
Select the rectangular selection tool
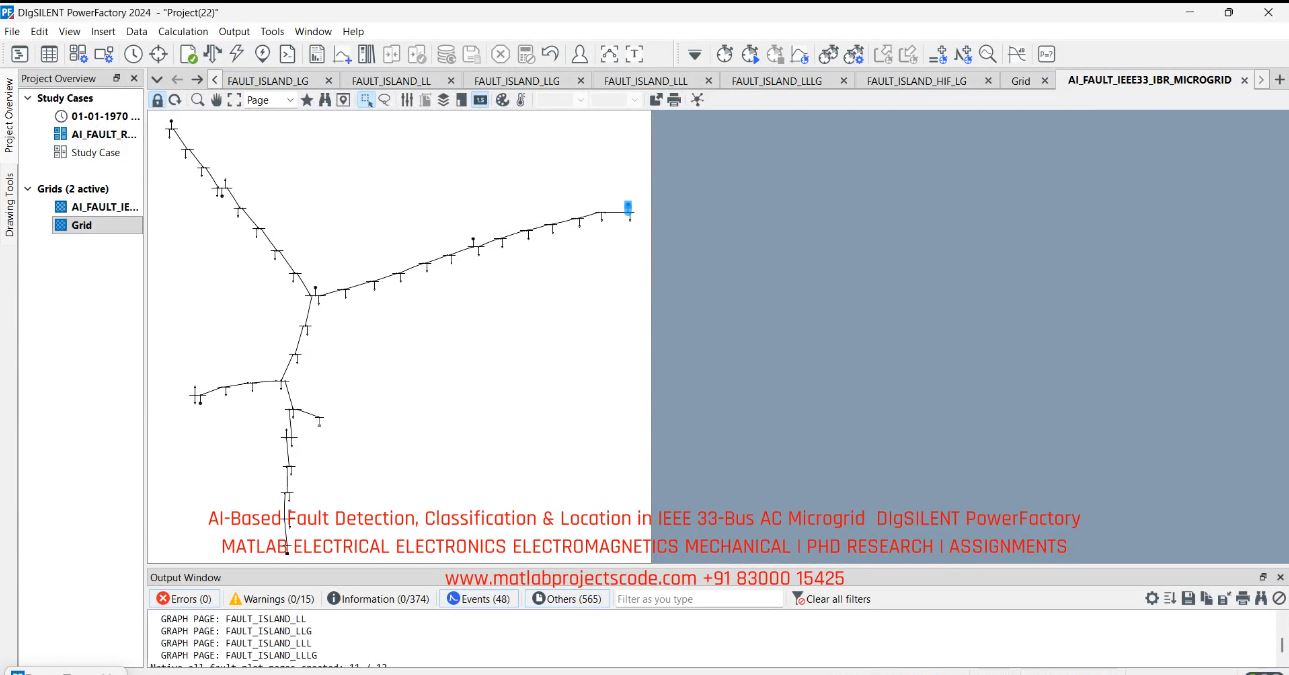coord(366,100)
